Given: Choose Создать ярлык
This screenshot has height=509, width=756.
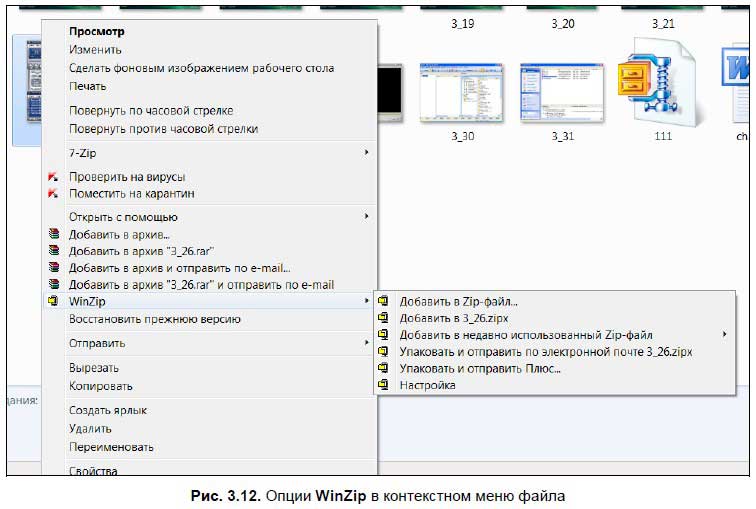Looking at the screenshot, I should [x=108, y=410].
